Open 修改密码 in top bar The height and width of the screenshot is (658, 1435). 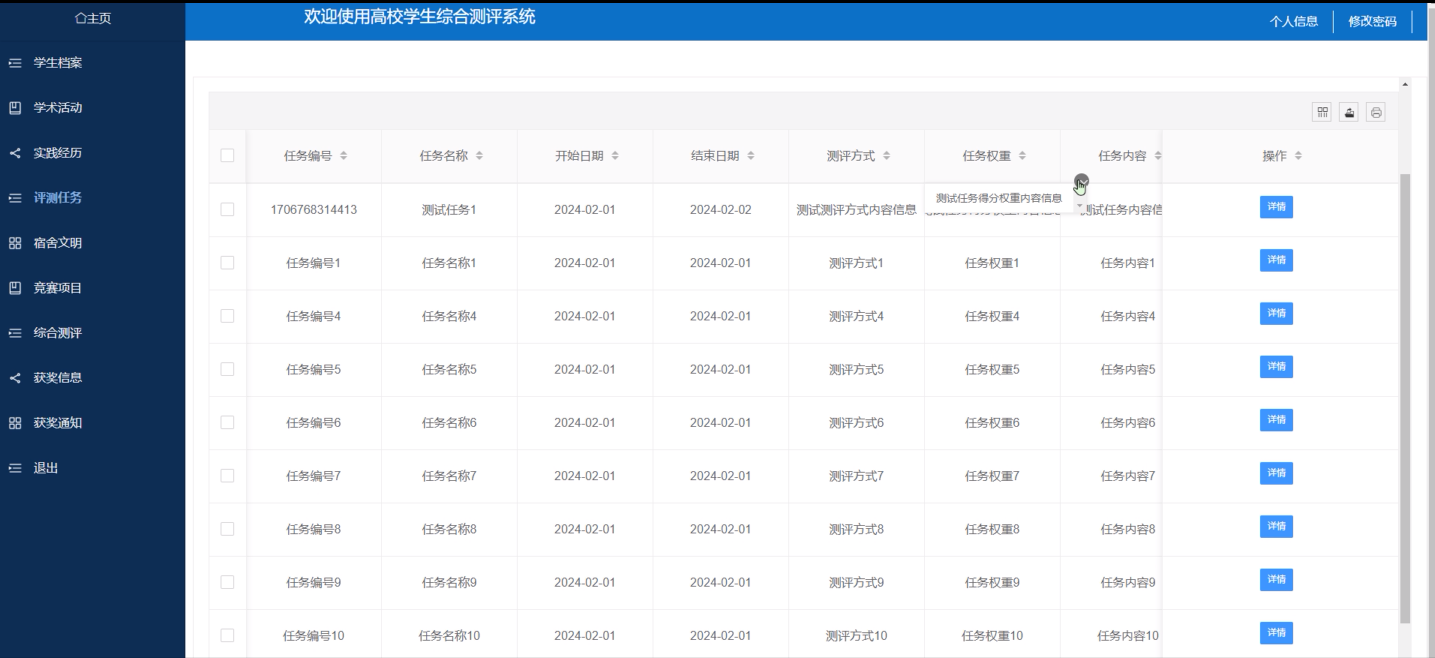tap(1372, 21)
